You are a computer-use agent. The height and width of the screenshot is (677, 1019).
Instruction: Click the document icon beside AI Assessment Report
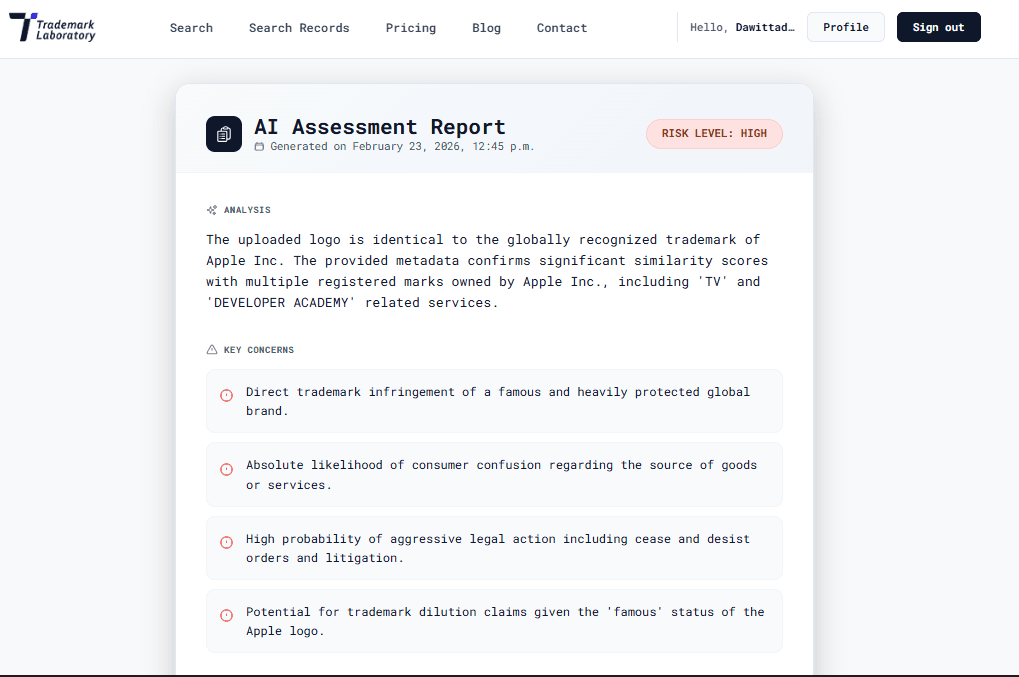point(223,134)
